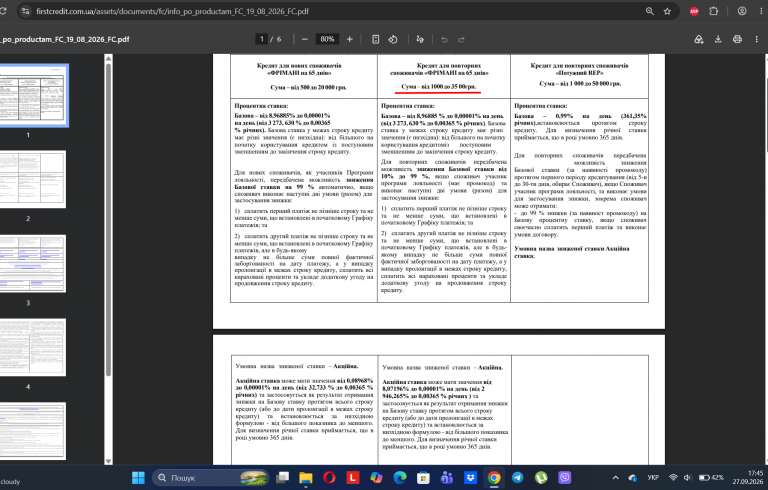Screen dimensions: 768x490
Task: Click the fit to page icon
Action: 376,39
